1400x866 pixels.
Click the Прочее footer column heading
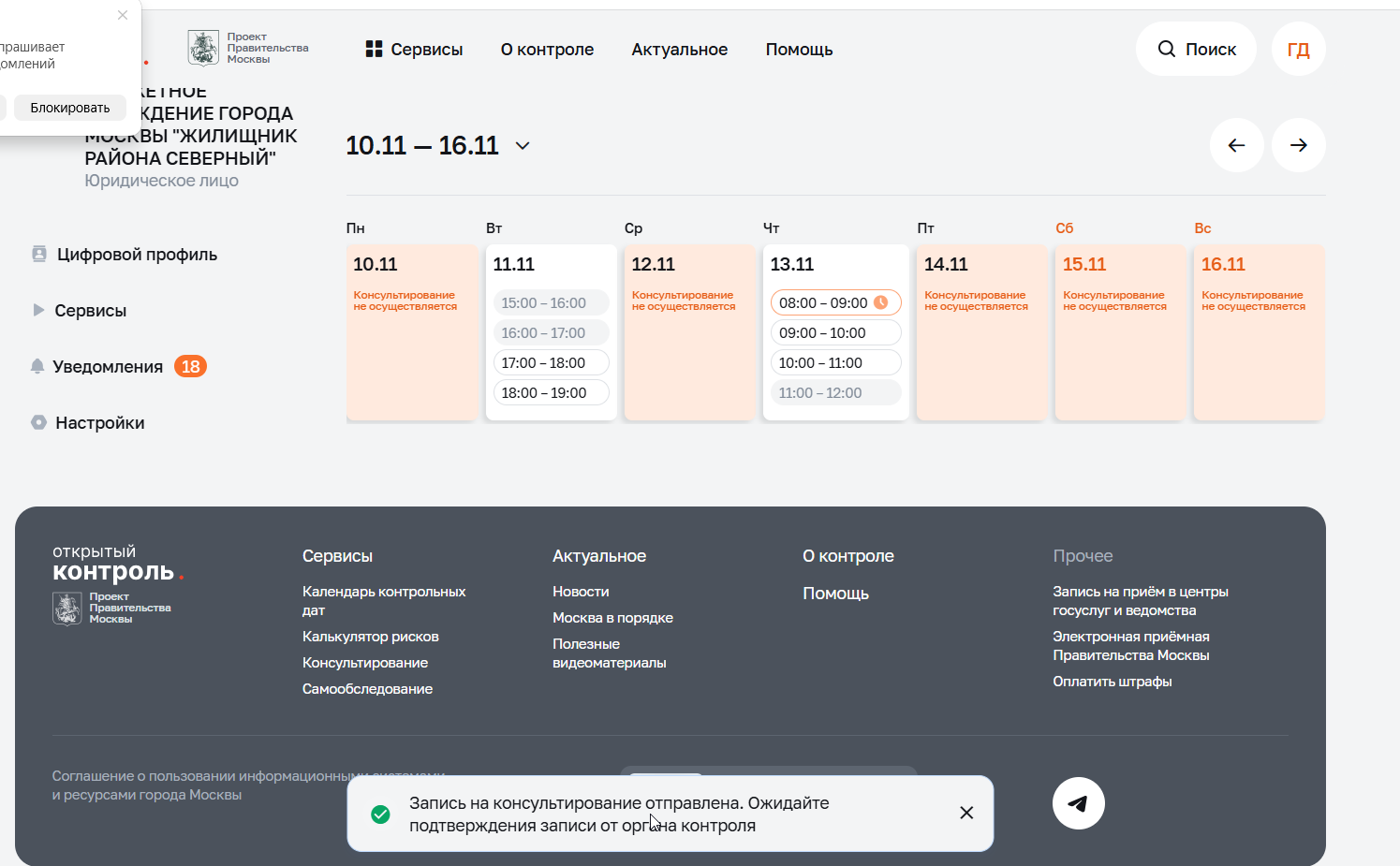click(1083, 555)
